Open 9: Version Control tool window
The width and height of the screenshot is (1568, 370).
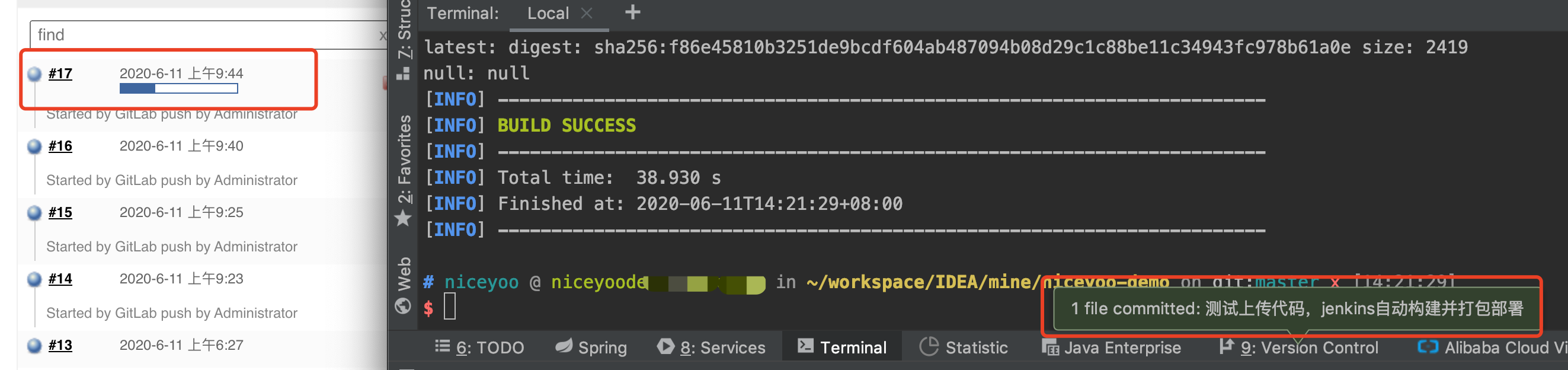[1299, 348]
